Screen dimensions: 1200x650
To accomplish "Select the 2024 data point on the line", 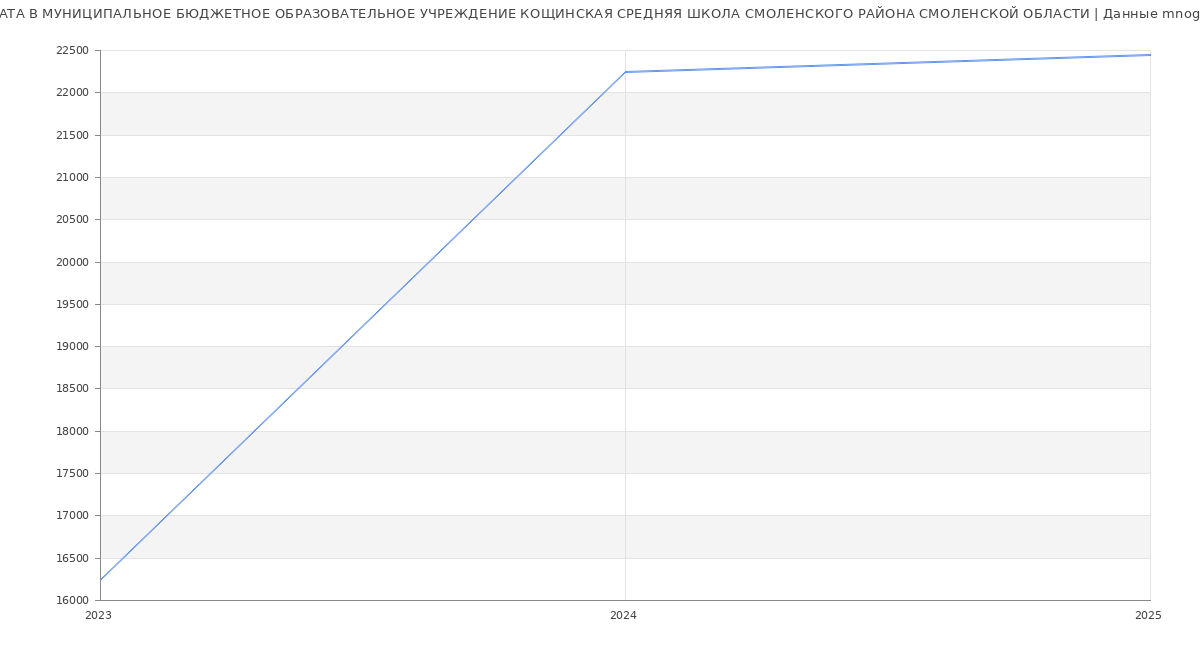I will point(625,72).
